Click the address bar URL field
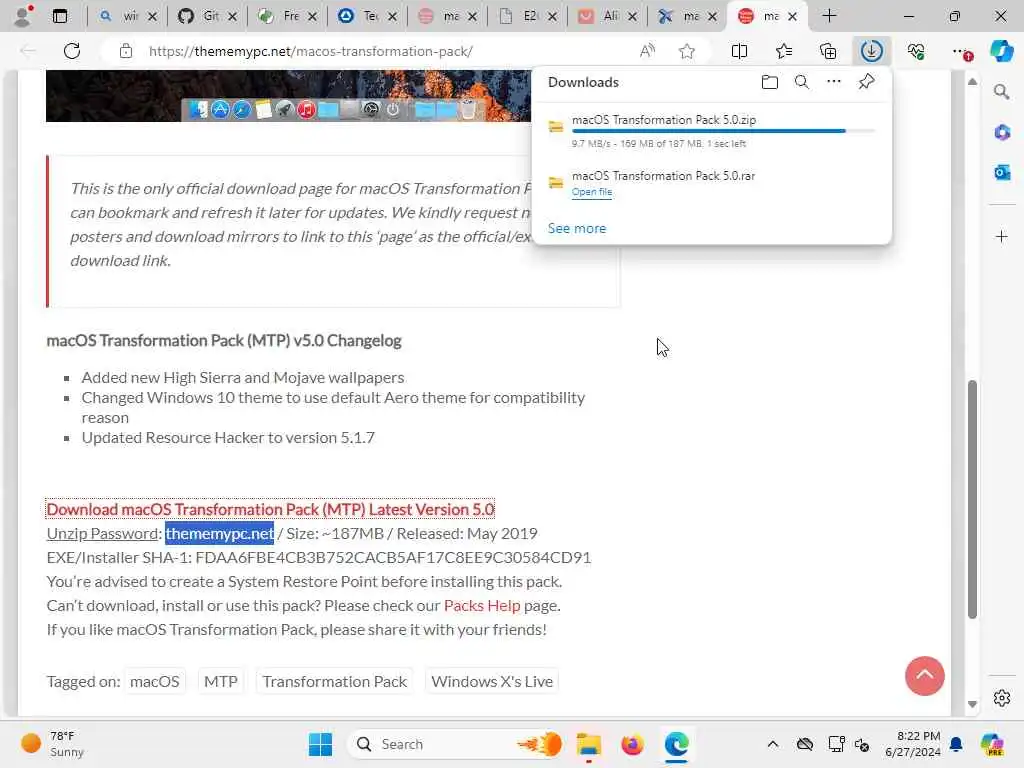 [x=385, y=51]
